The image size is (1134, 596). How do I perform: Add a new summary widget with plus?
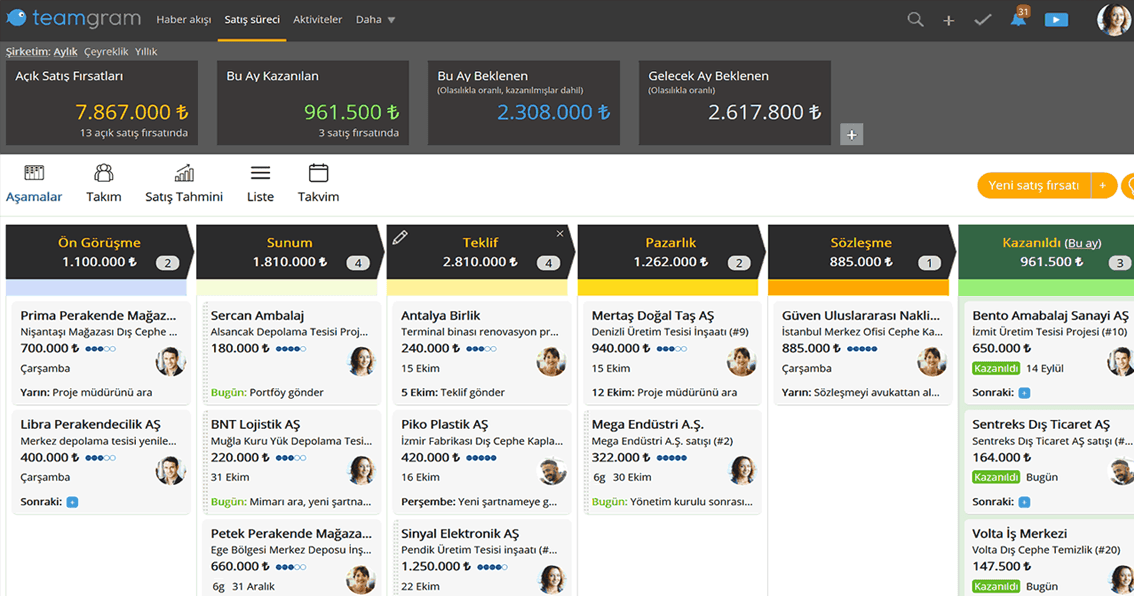[851, 135]
